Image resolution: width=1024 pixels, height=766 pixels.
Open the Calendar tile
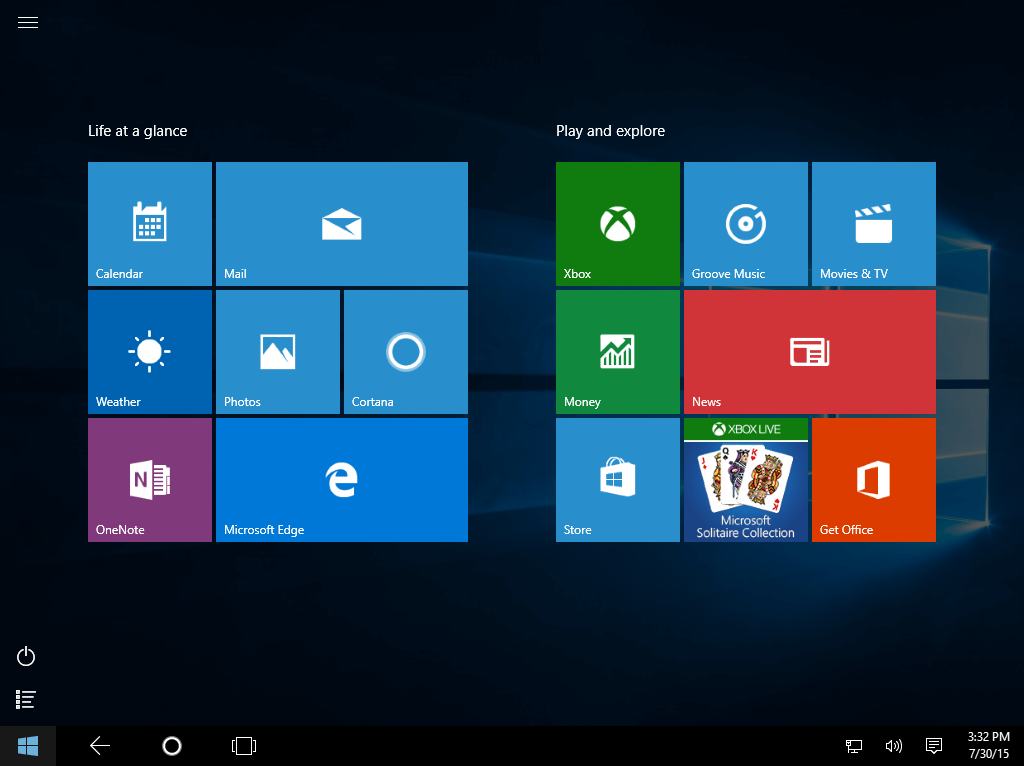pyautogui.click(x=150, y=224)
